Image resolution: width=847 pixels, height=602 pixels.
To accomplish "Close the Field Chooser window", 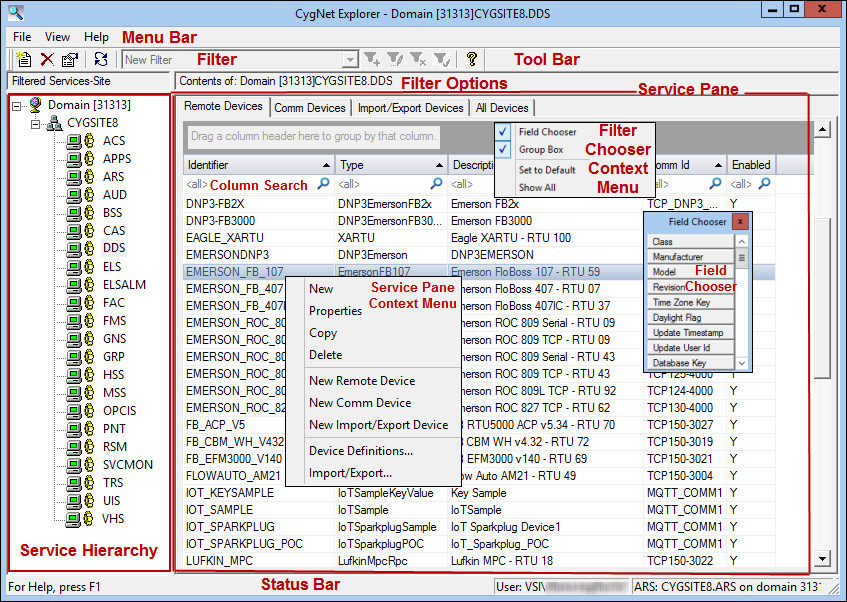I will pyautogui.click(x=740, y=222).
